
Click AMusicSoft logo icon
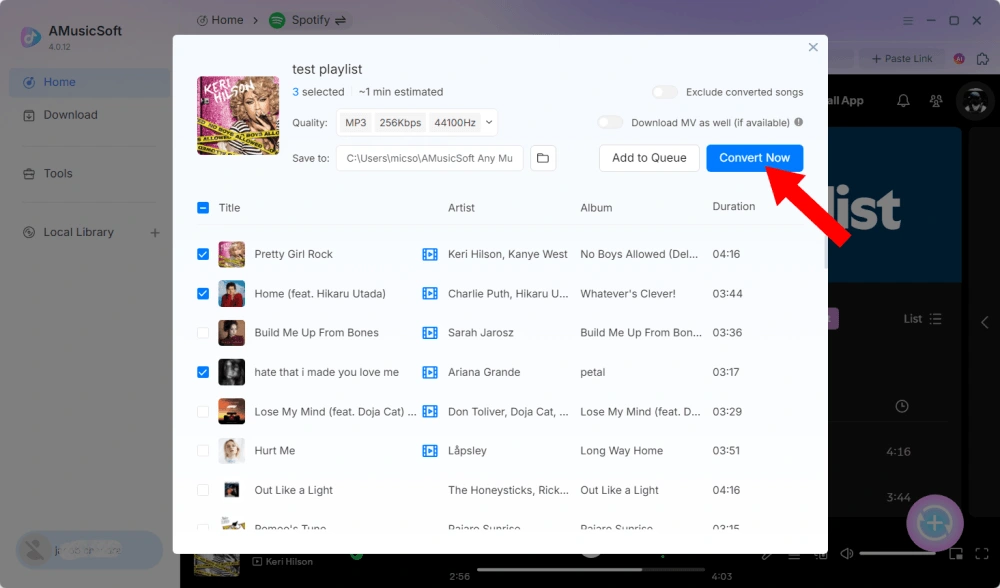(31, 37)
